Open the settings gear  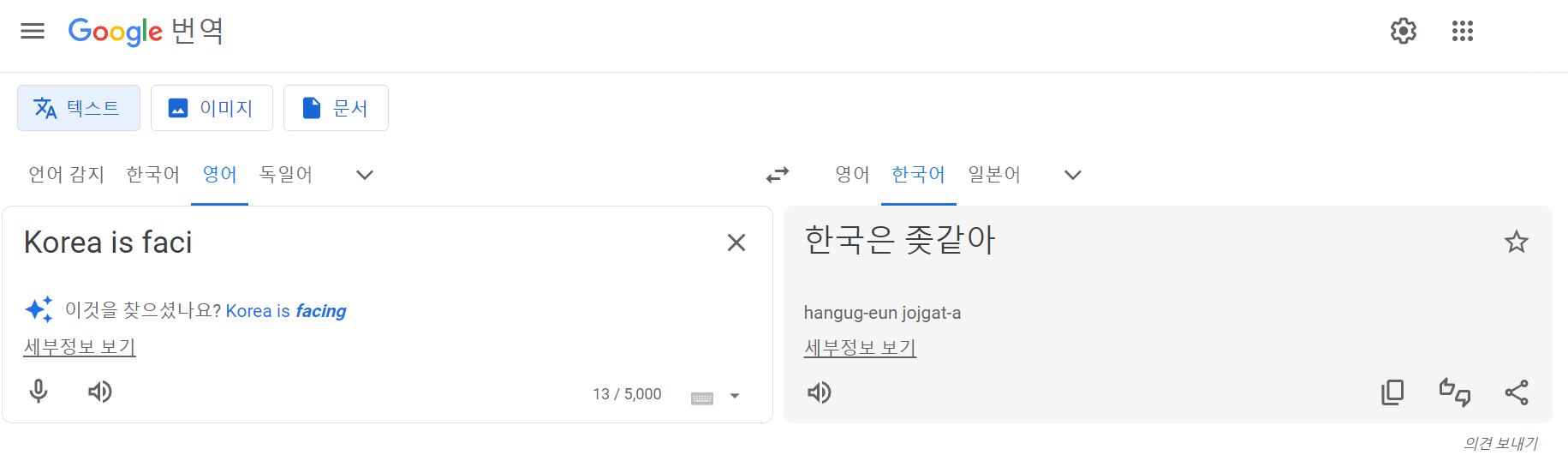pos(1403,32)
